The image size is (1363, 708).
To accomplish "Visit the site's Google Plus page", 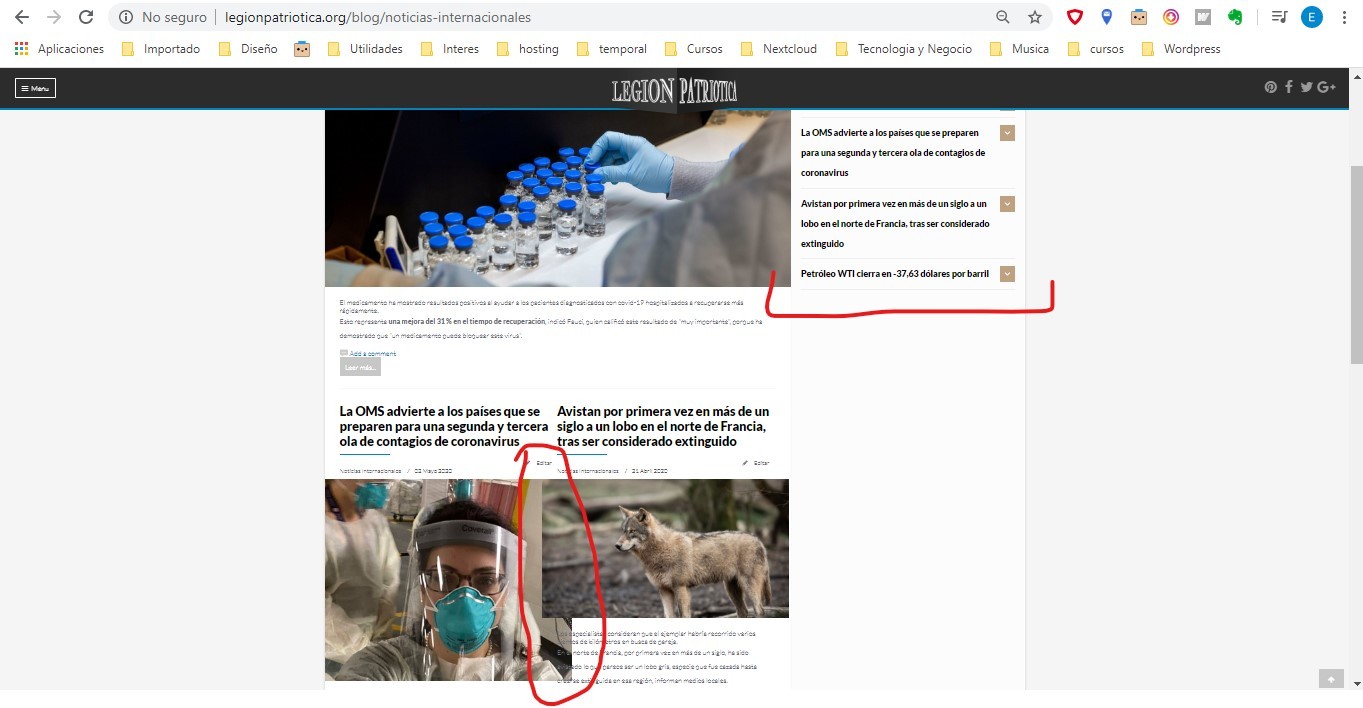I will [x=1326, y=87].
